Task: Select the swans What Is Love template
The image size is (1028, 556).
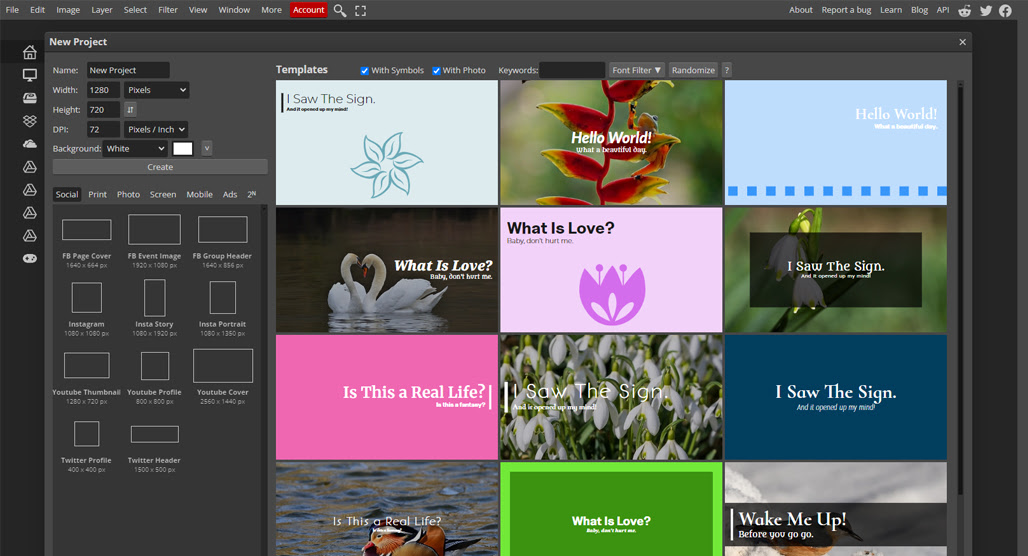Action: click(387, 270)
